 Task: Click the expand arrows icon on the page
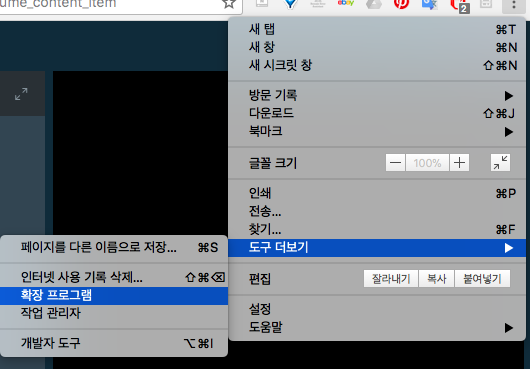(21, 94)
